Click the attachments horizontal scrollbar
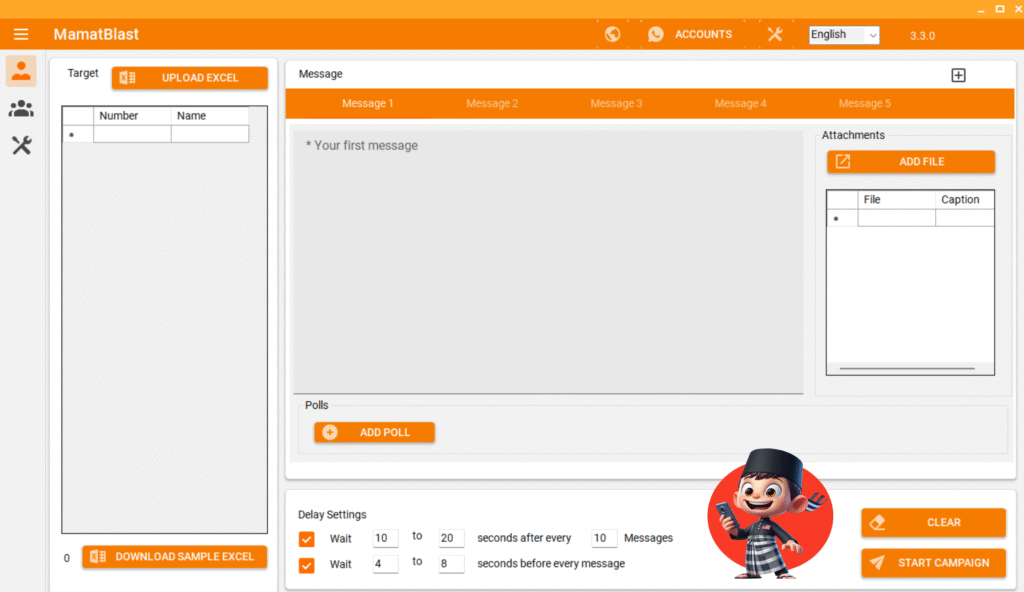 pos(906,369)
